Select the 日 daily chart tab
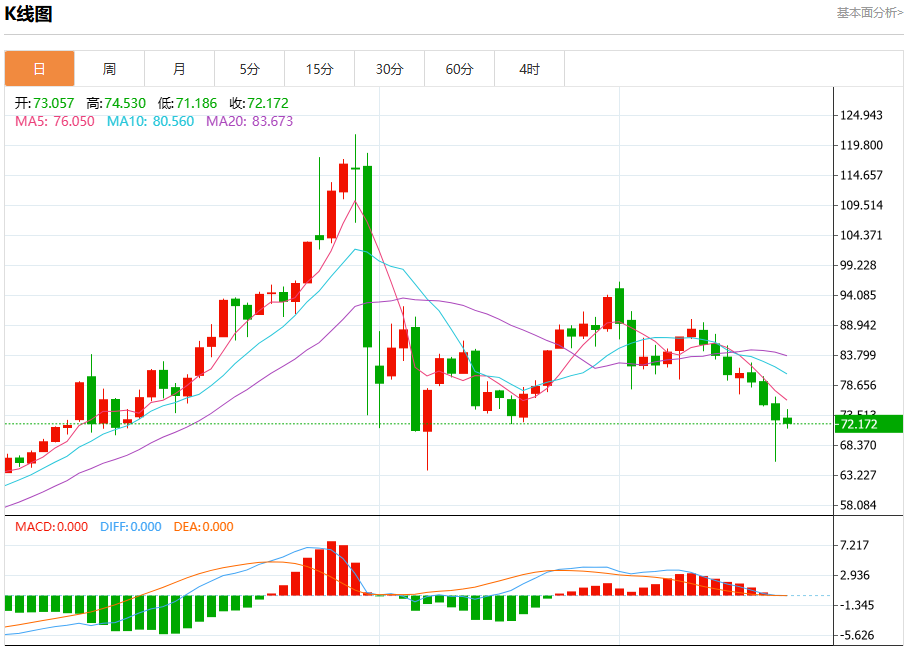914x646 pixels. [40, 69]
